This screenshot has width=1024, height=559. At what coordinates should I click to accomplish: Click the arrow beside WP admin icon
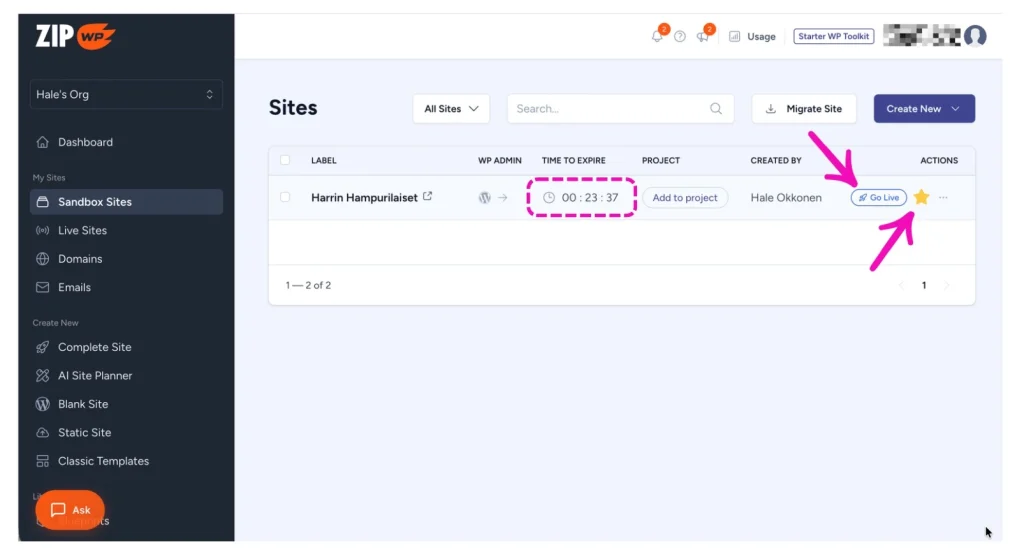502,198
